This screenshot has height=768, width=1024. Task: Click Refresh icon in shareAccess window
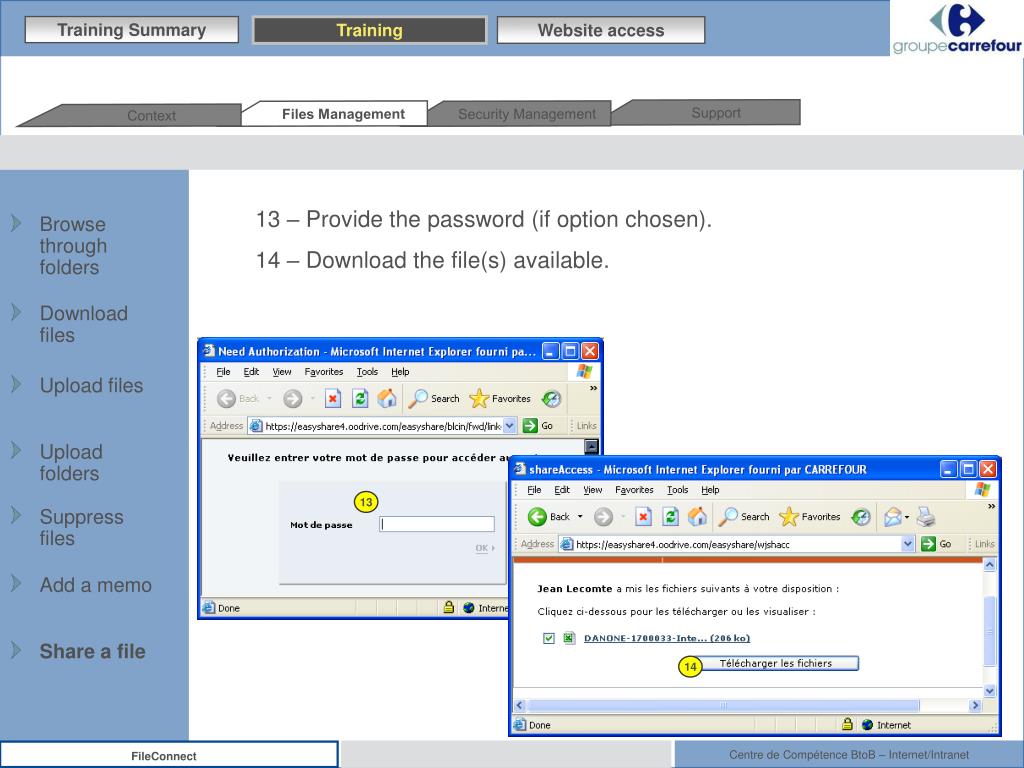pyautogui.click(x=671, y=517)
